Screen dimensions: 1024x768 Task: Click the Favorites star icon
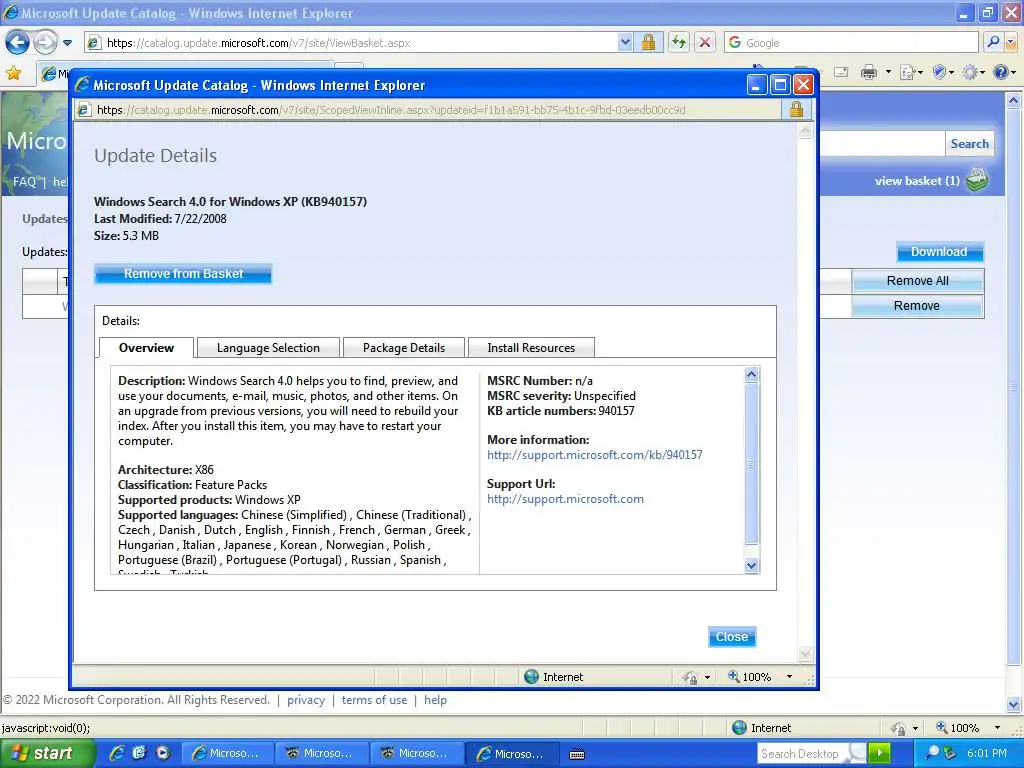click(13, 72)
